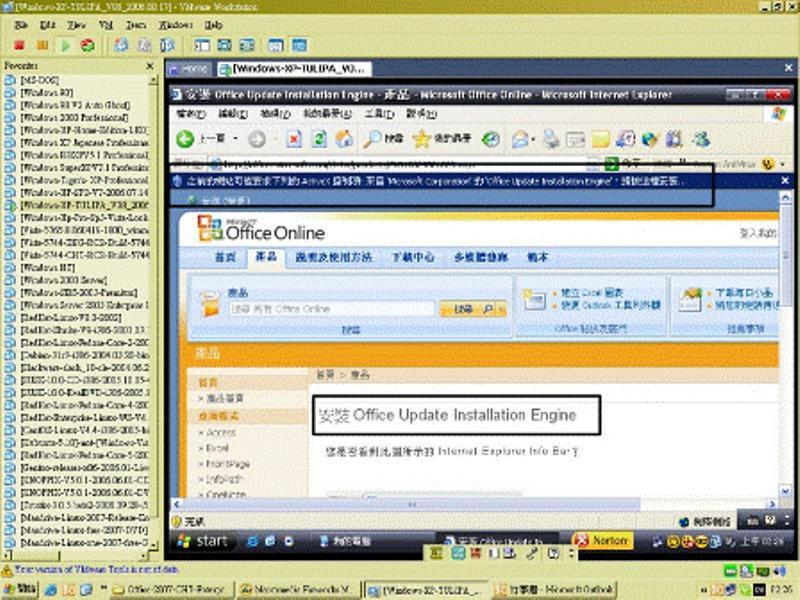Viewport: 800px width, 600px height.
Task: Toggle the sidebar display icon in VMware toolbar
Action: 202,45
